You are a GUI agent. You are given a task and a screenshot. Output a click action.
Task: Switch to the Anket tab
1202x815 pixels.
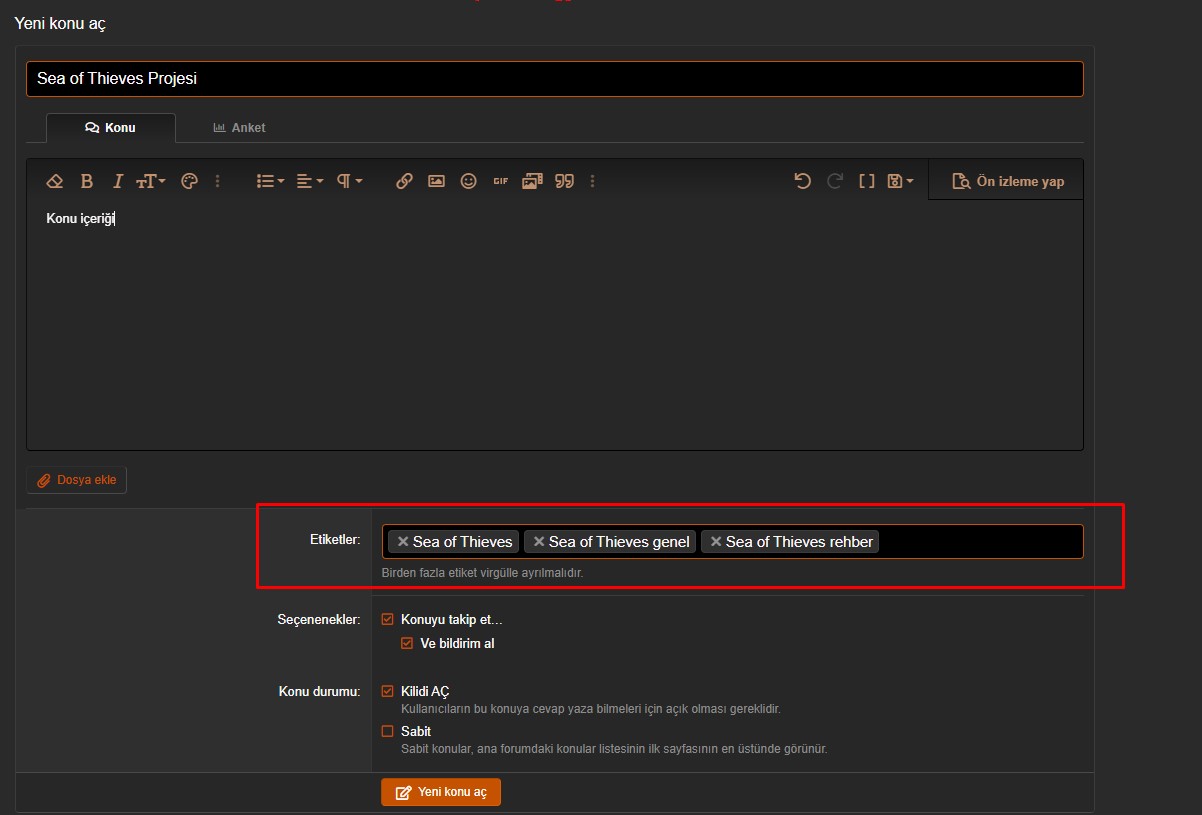[239, 128]
